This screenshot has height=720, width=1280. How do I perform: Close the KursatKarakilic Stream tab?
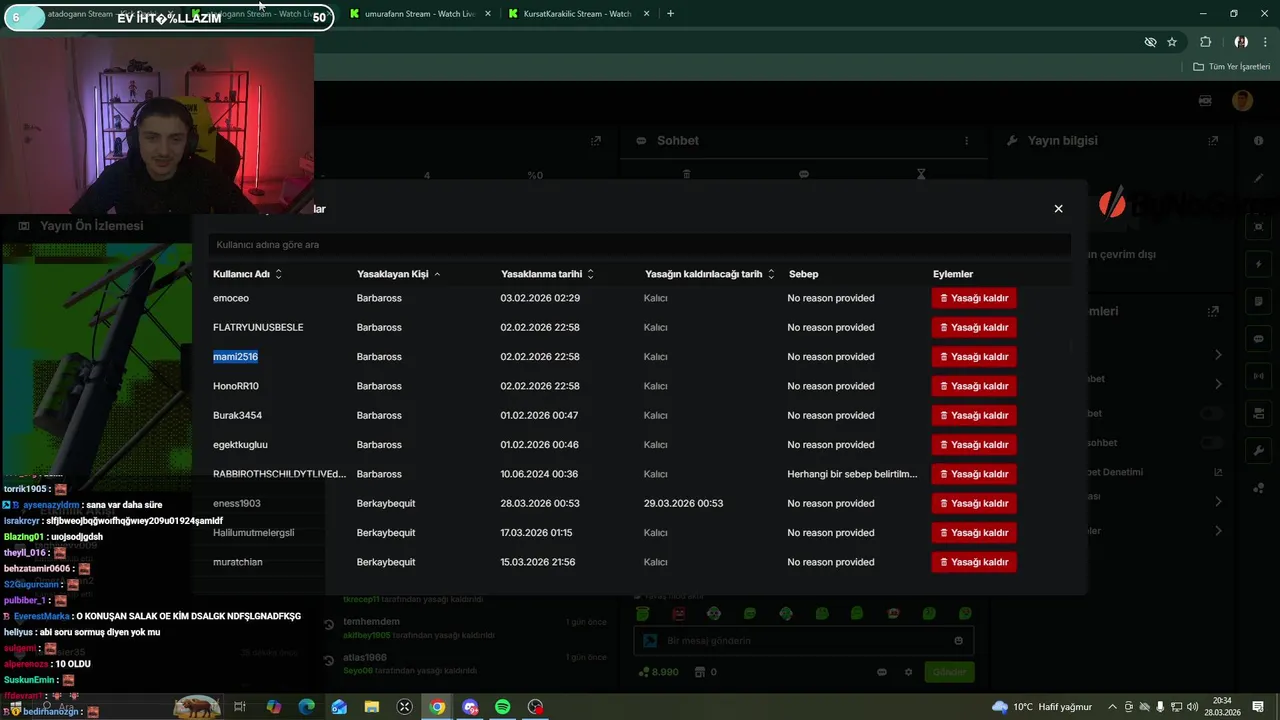(646, 14)
